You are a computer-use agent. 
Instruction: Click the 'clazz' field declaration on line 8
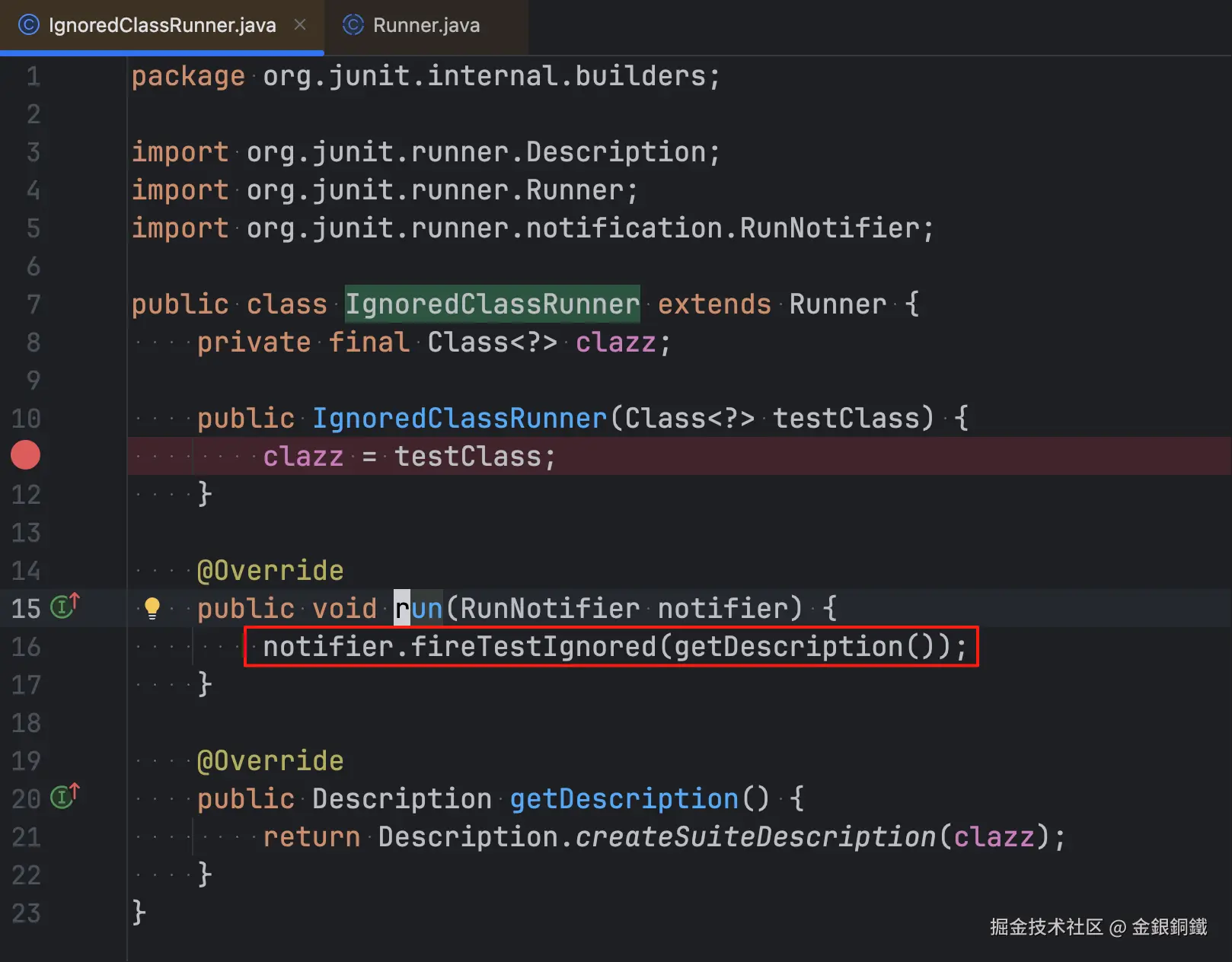pos(615,342)
